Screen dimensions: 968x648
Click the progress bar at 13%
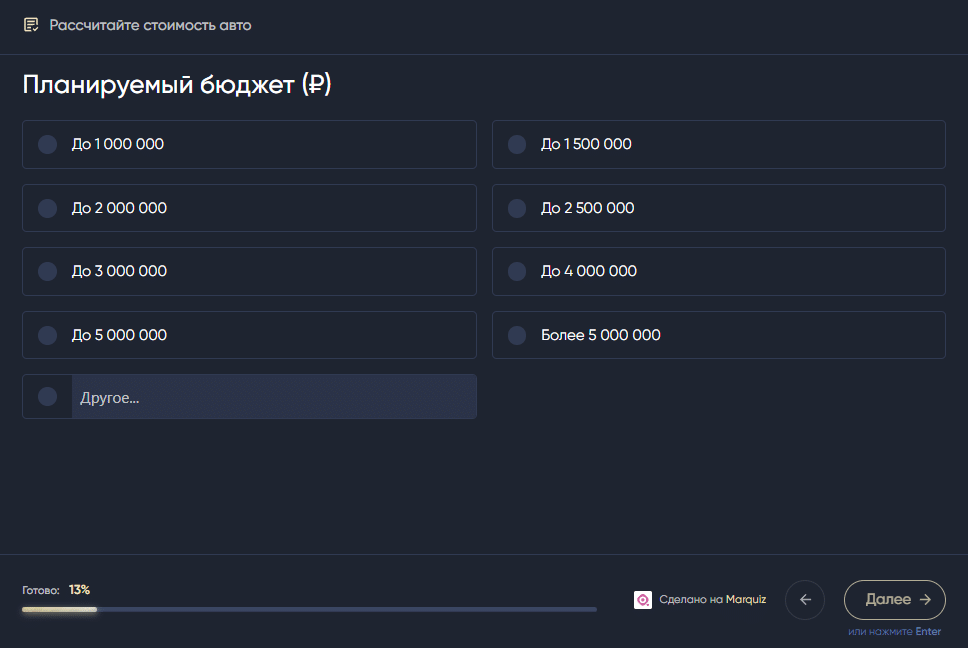(x=309, y=610)
